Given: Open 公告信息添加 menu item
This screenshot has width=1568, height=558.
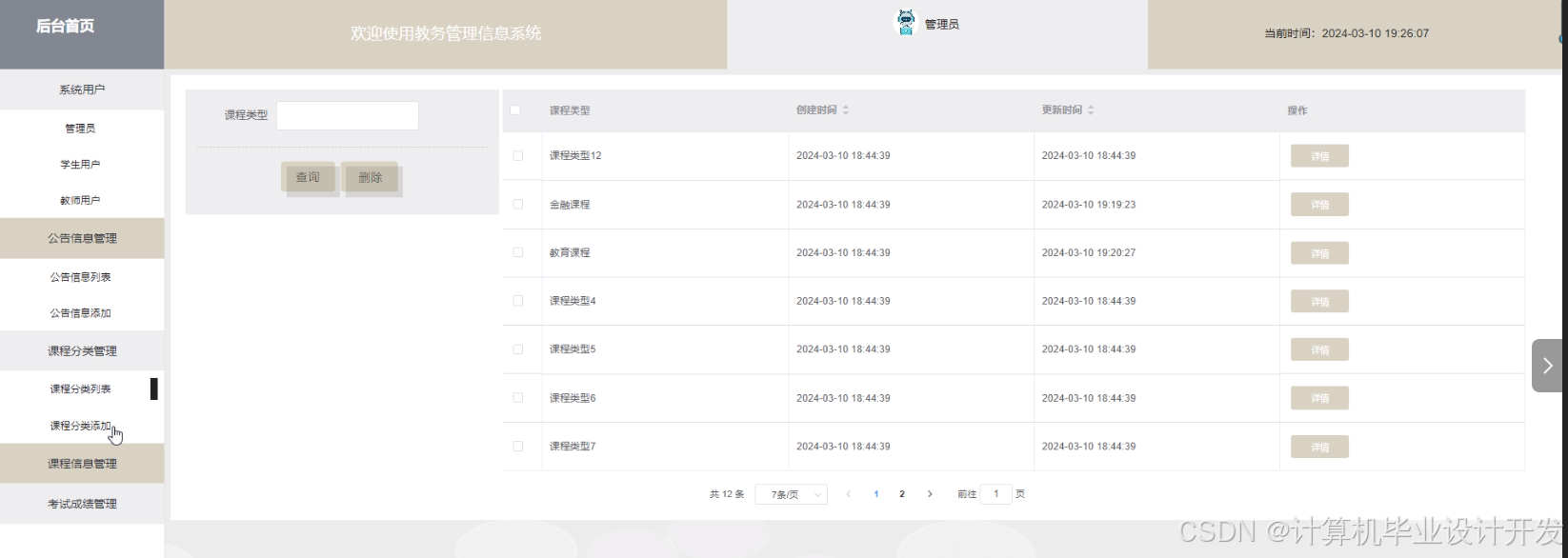Looking at the screenshot, I should tap(80, 313).
